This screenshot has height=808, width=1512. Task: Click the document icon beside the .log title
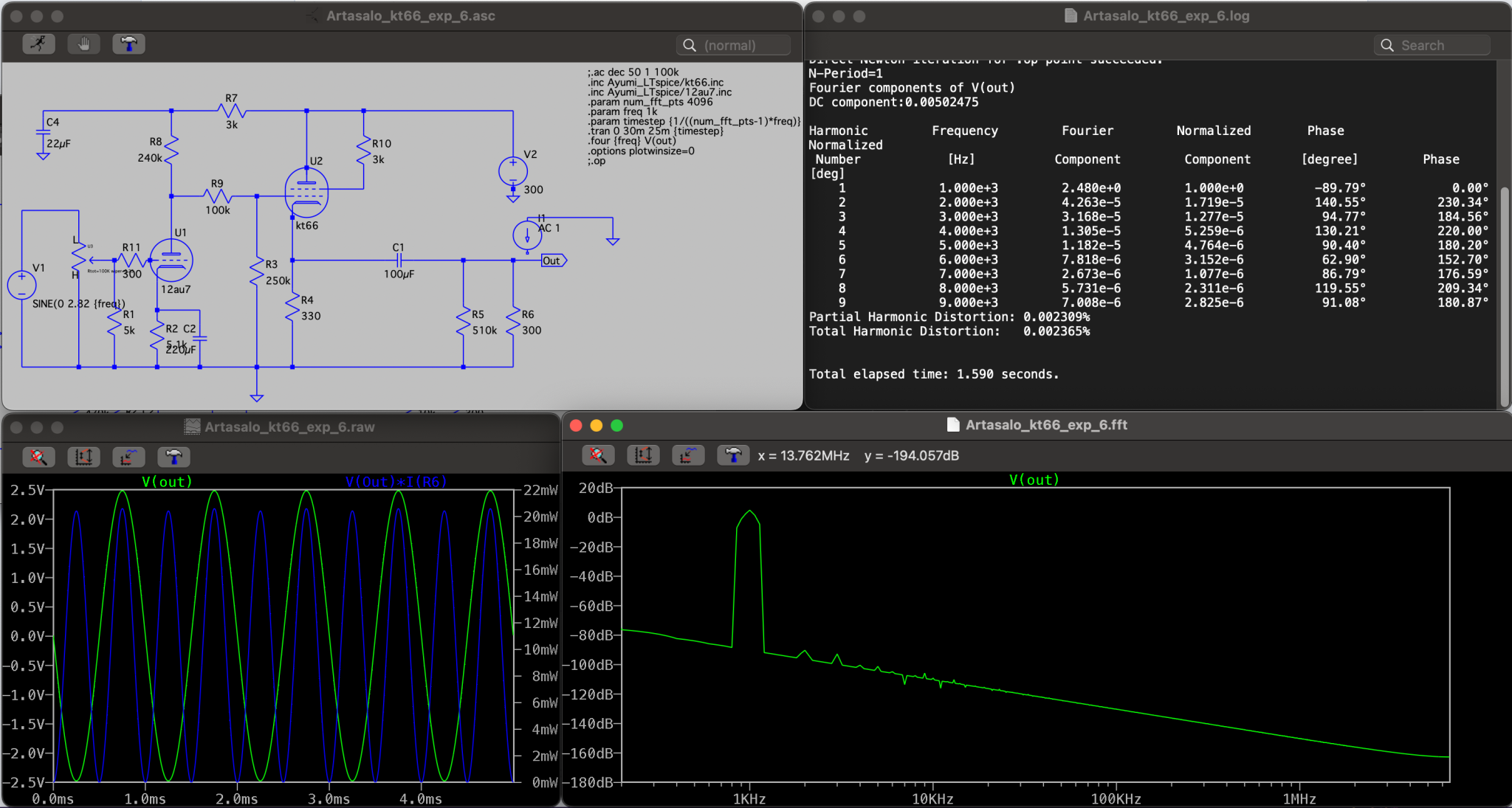point(1071,15)
